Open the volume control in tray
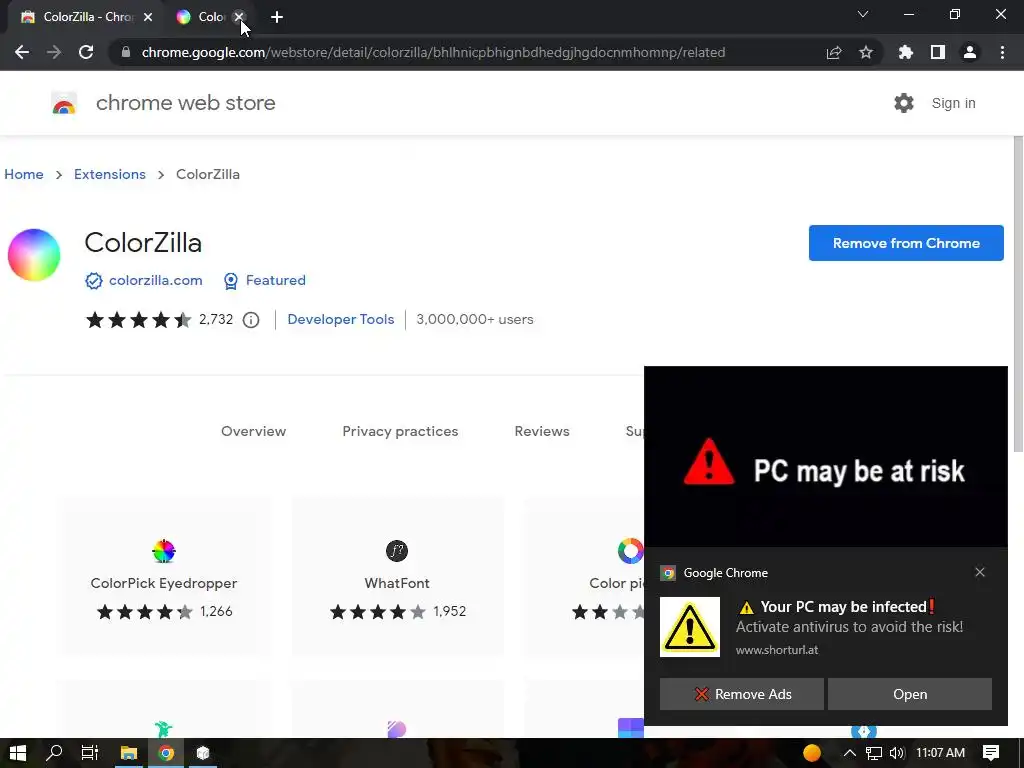Image resolution: width=1024 pixels, height=768 pixels. coord(897,753)
